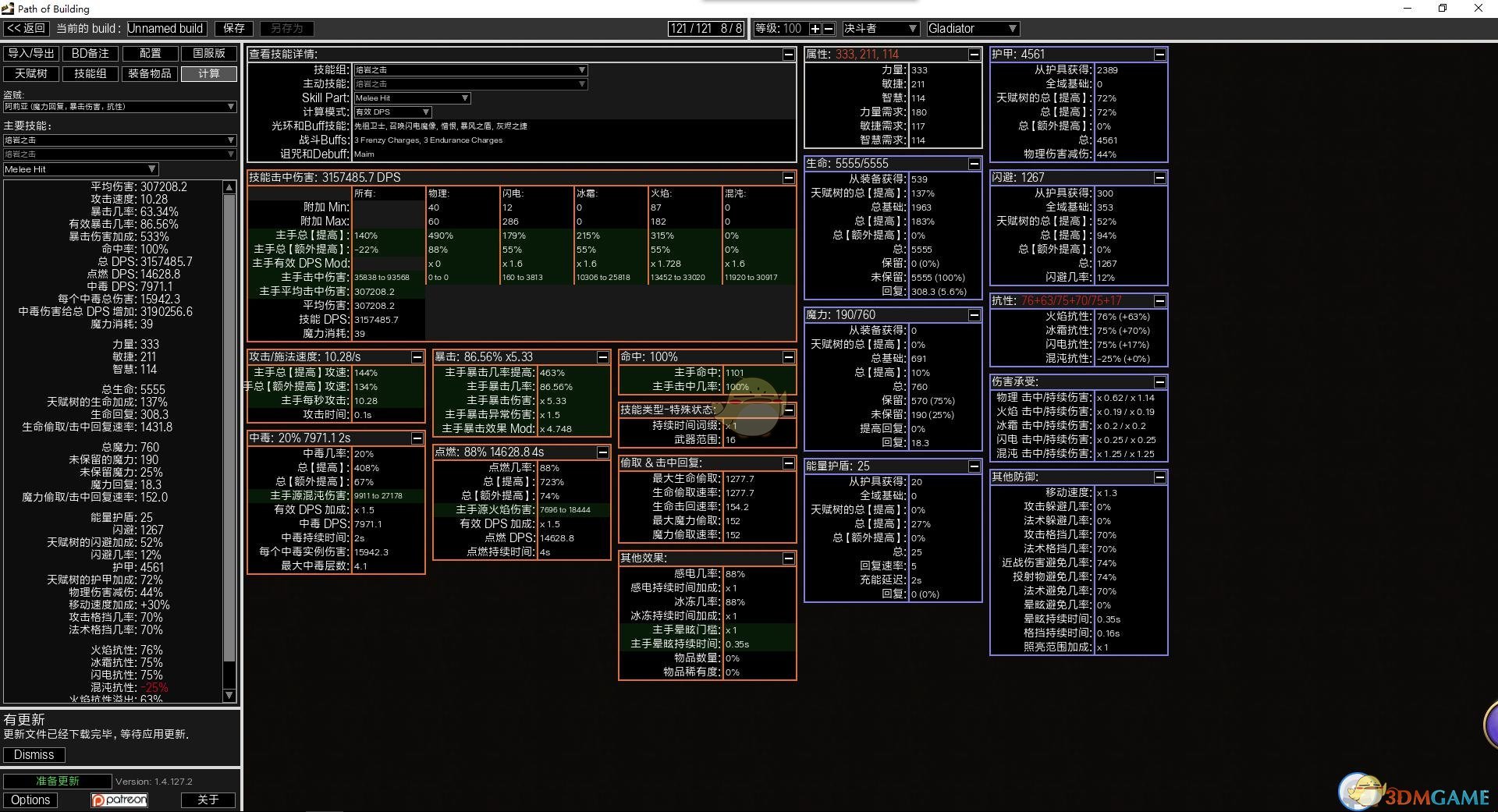Collapse the 生命 life panel

(x=974, y=164)
